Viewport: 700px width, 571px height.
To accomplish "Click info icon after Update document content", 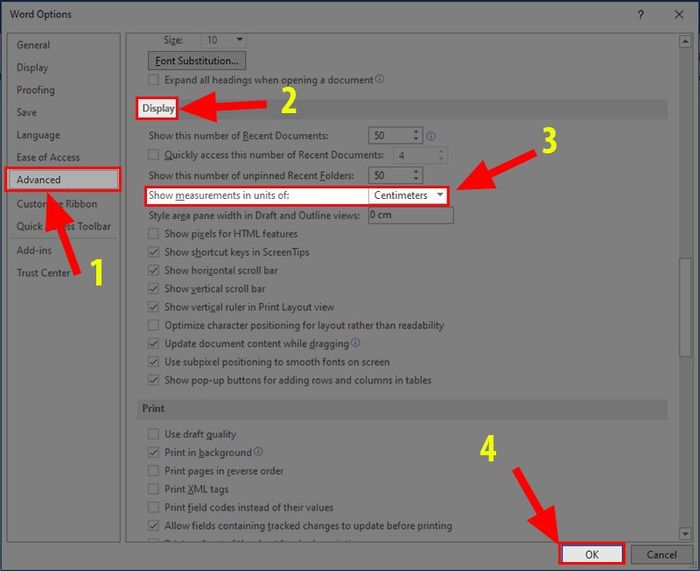I will pos(355,343).
